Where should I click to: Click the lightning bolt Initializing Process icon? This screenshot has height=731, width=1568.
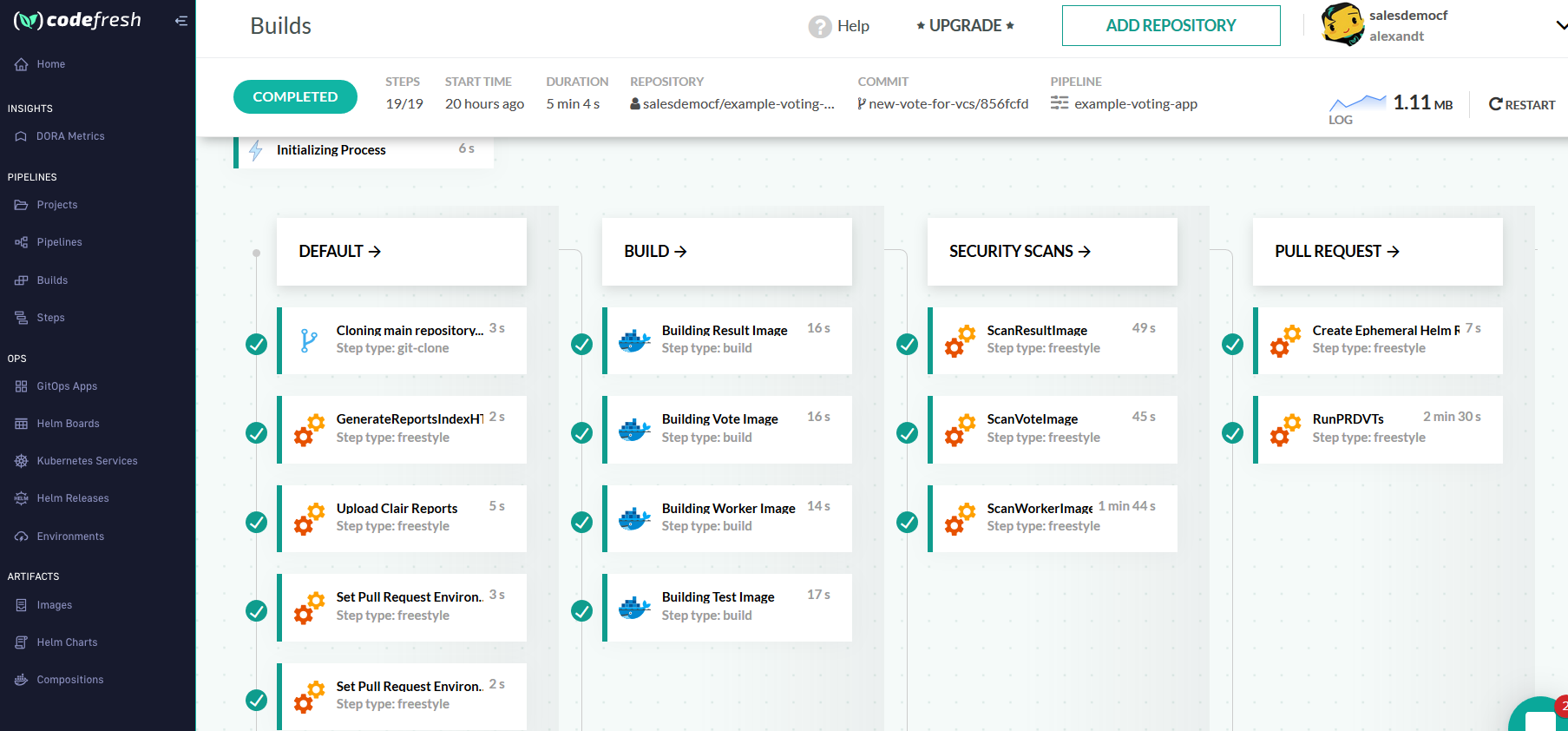tap(256, 150)
